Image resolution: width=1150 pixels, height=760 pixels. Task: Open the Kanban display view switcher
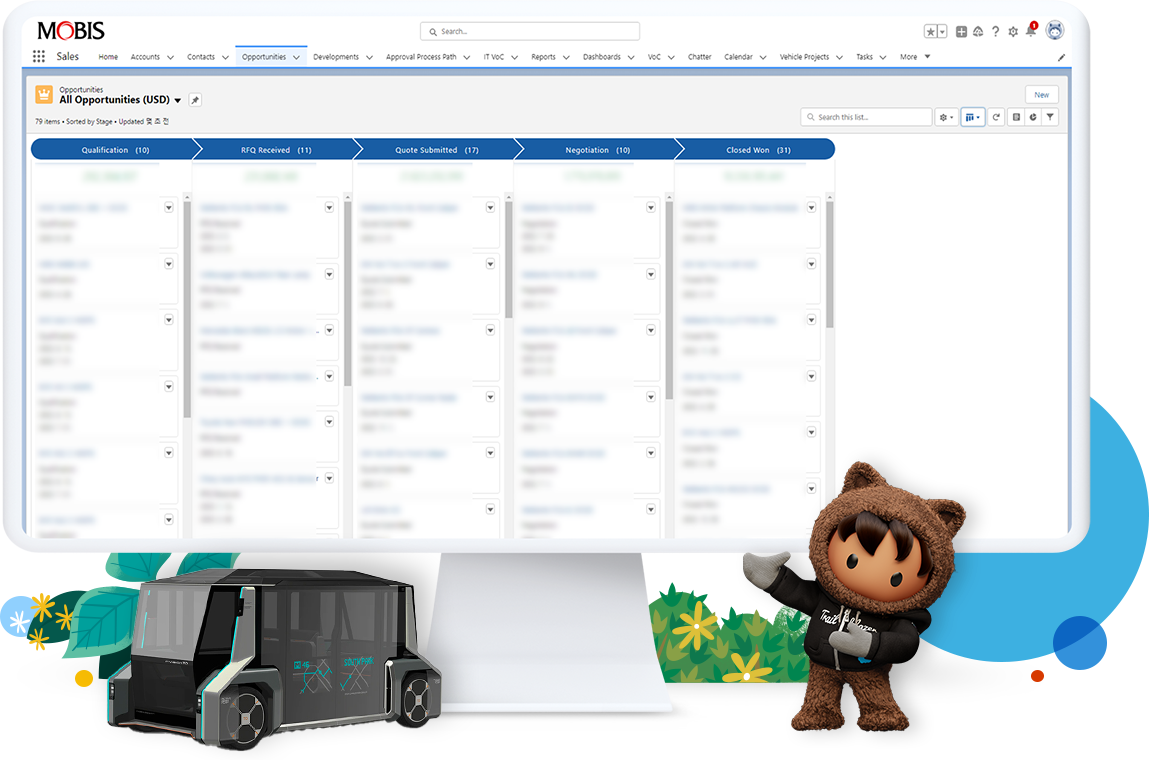point(972,117)
